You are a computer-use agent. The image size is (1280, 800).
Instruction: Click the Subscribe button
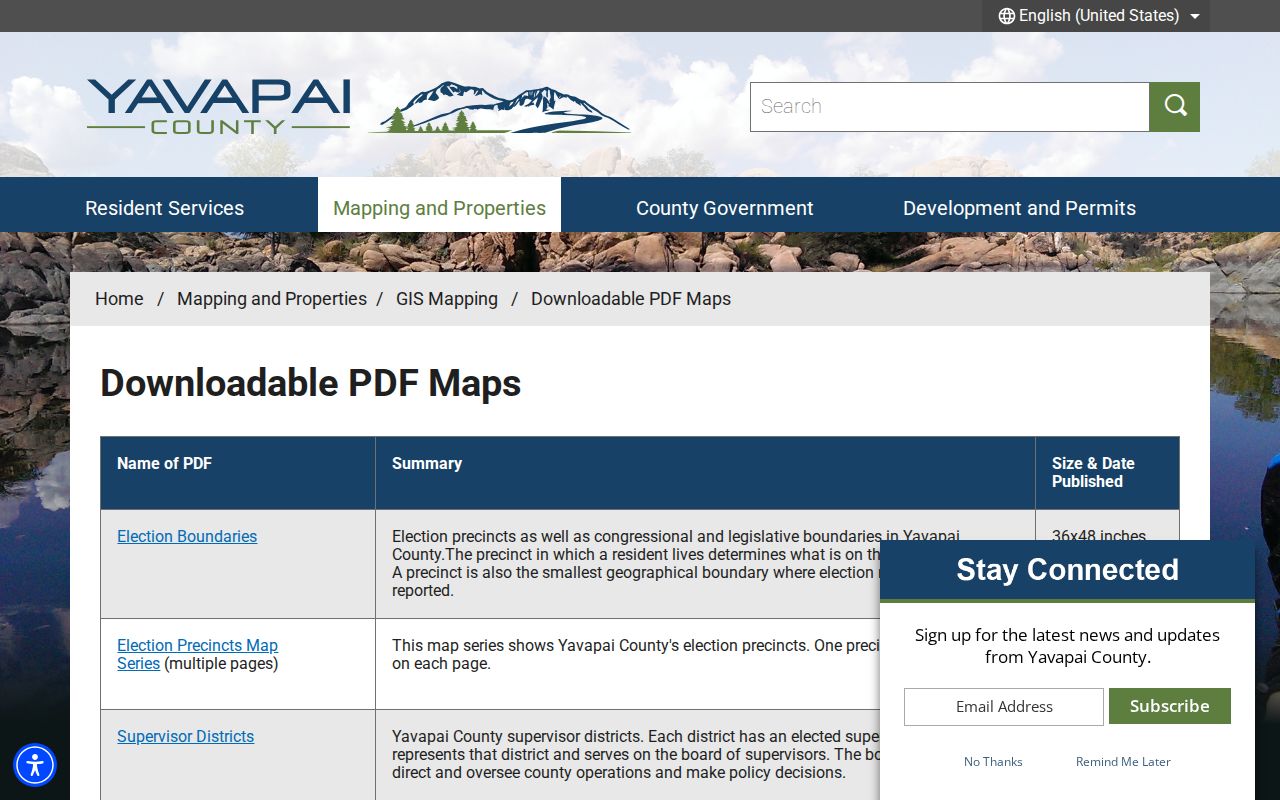pyautogui.click(x=1169, y=706)
